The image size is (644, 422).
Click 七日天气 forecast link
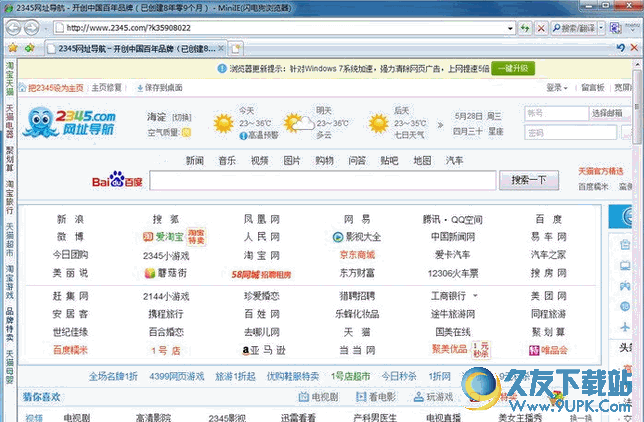click(409, 135)
